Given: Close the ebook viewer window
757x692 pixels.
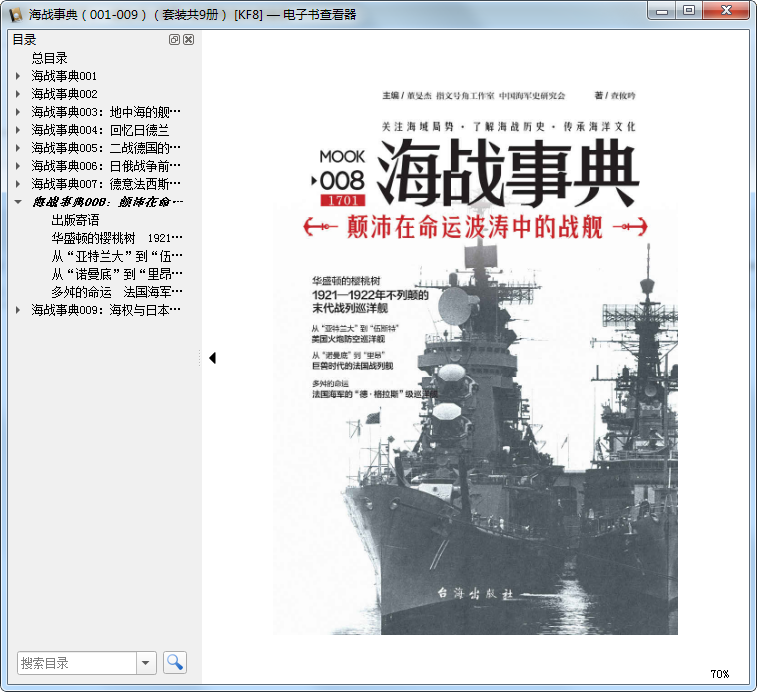Looking at the screenshot, I should click(x=726, y=11).
